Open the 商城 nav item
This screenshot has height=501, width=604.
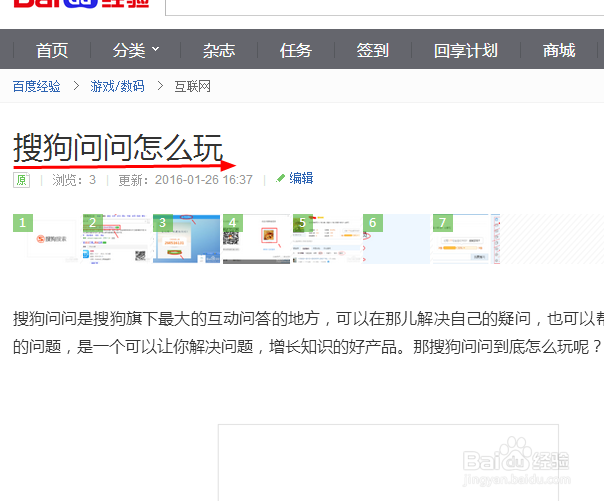(x=559, y=50)
